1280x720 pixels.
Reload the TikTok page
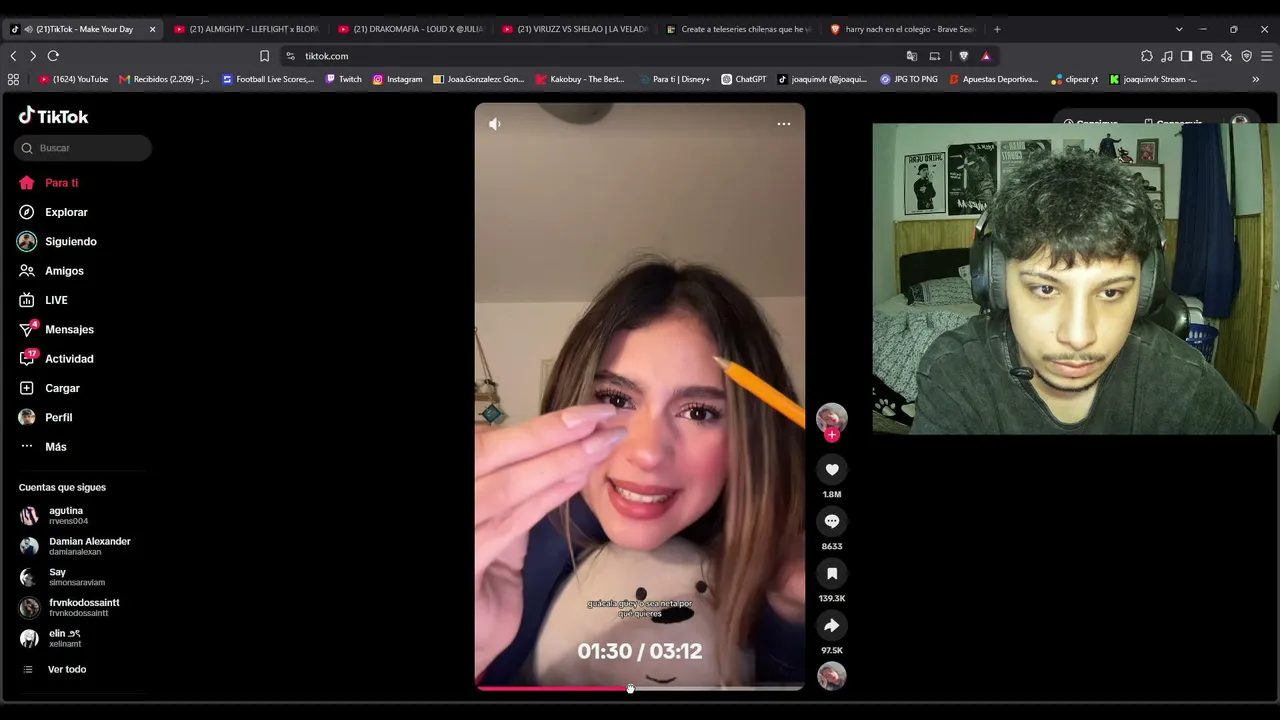pos(53,56)
